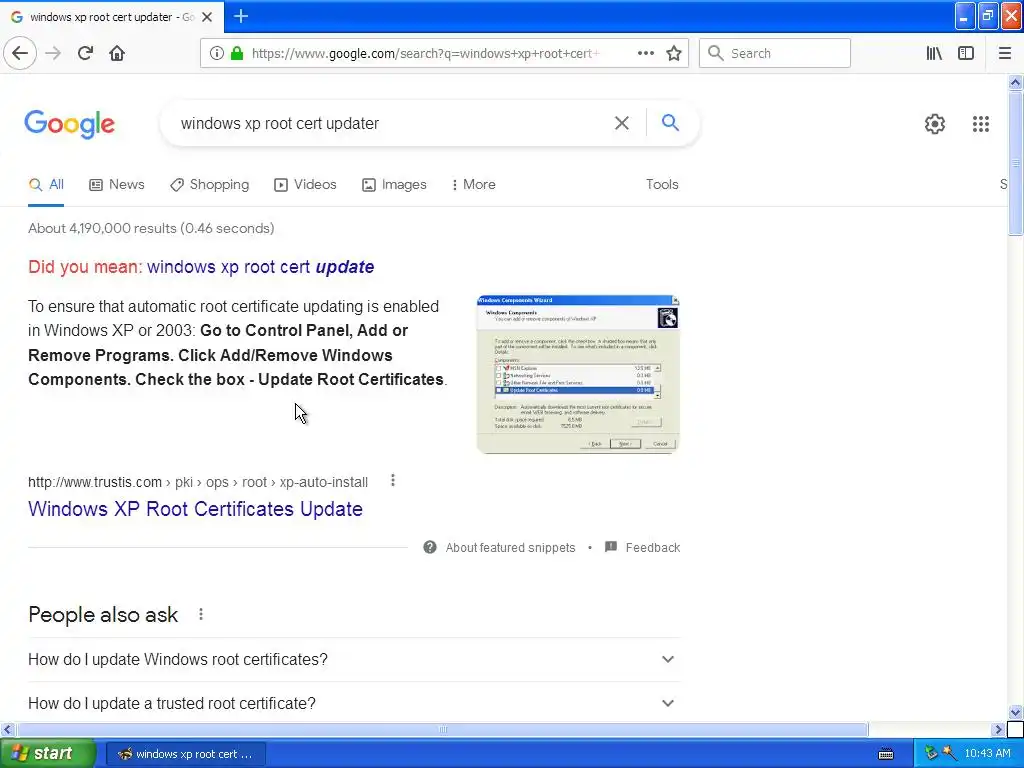1024x768 pixels.
Task: Click the Feedback flag icon
Action: tap(611, 547)
